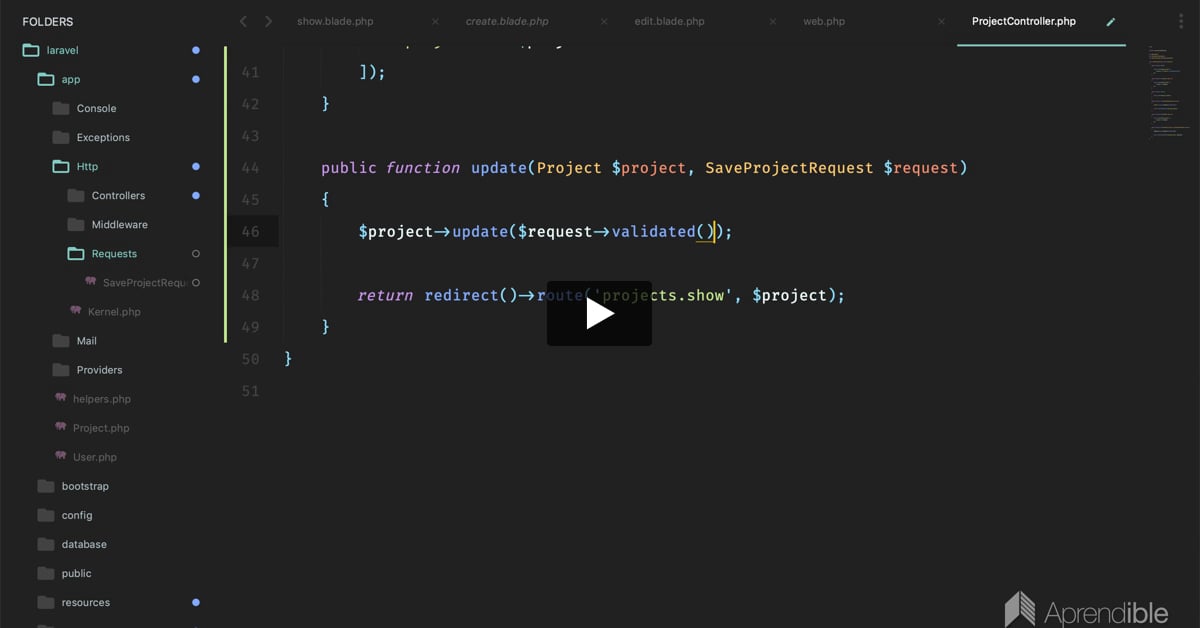Viewport: 1200px width, 628px height.
Task: Click the folder icon next to bootstrap
Action: coord(45,486)
